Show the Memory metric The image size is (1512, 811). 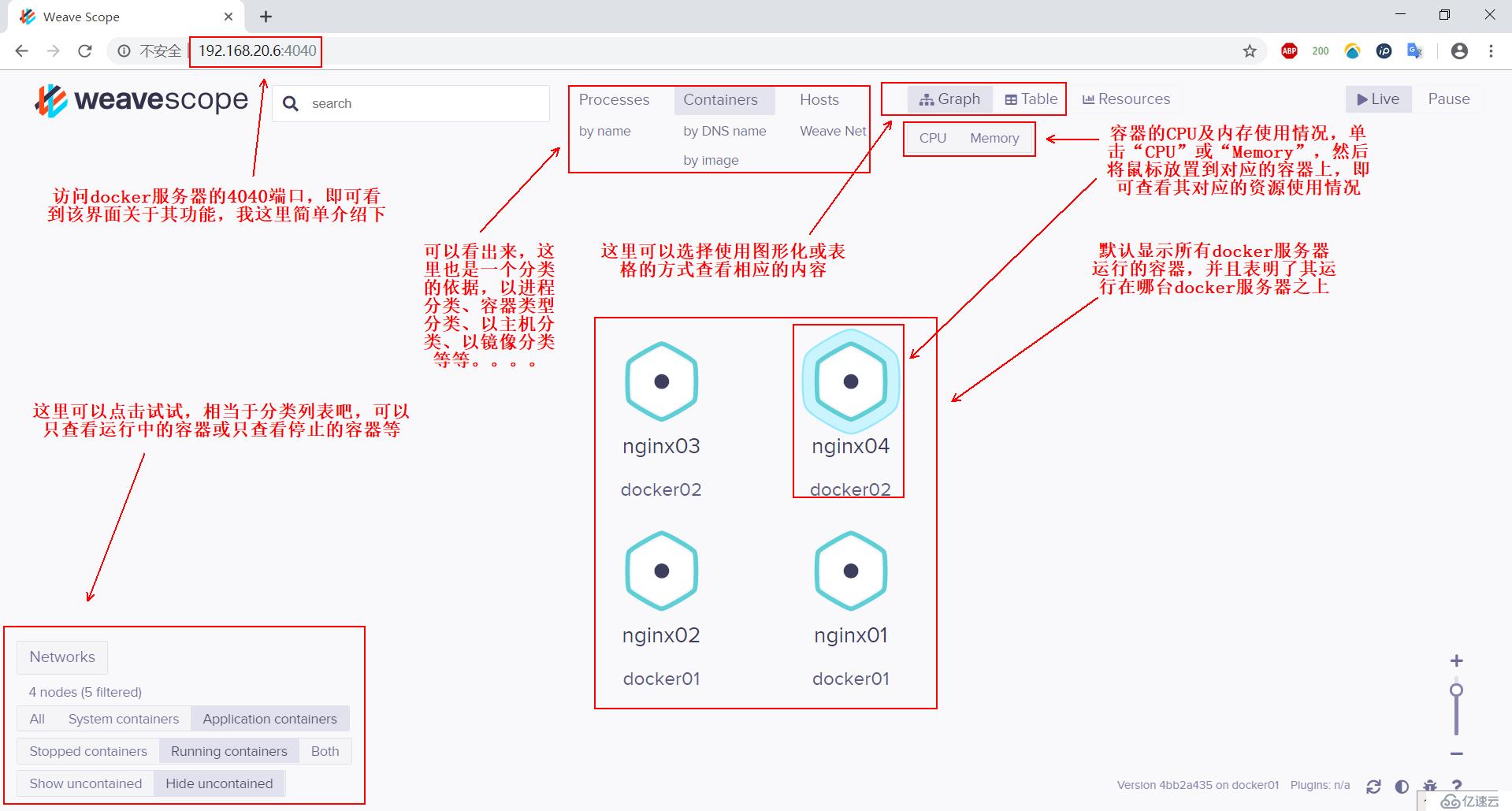point(994,138)
